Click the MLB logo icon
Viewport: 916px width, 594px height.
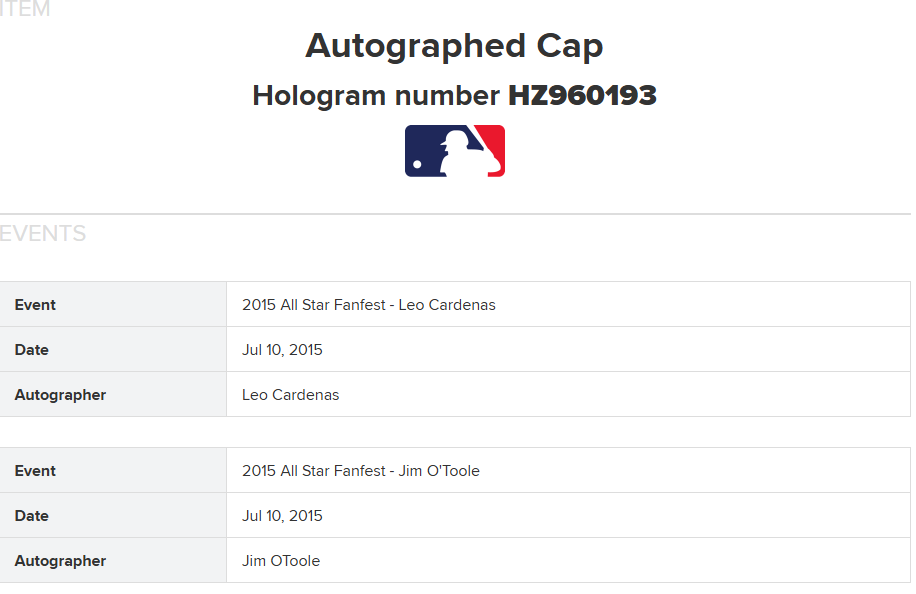(454, 151)
